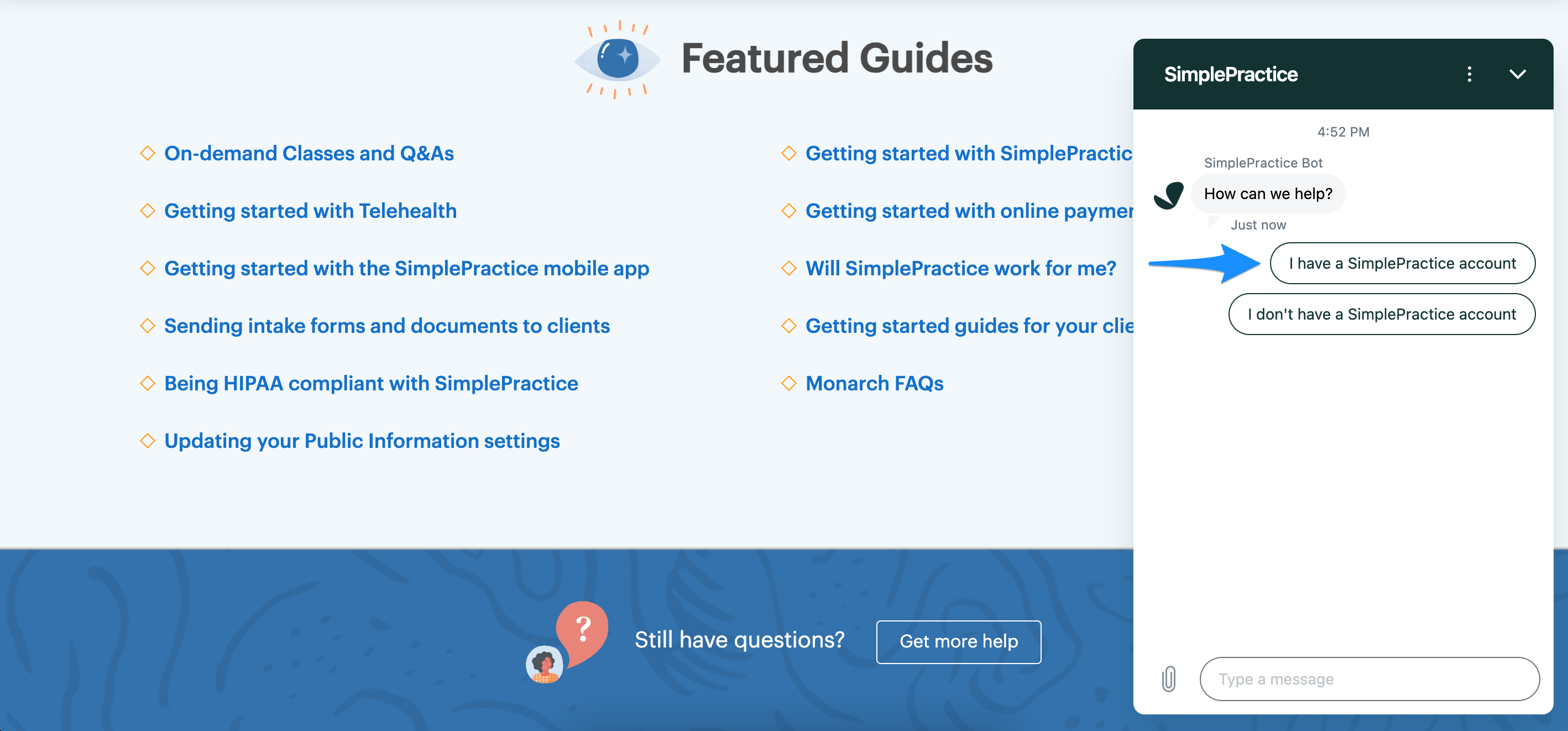
Task: Collapse the SimplePractice chat window
Action: click(x=1518, y=74)
